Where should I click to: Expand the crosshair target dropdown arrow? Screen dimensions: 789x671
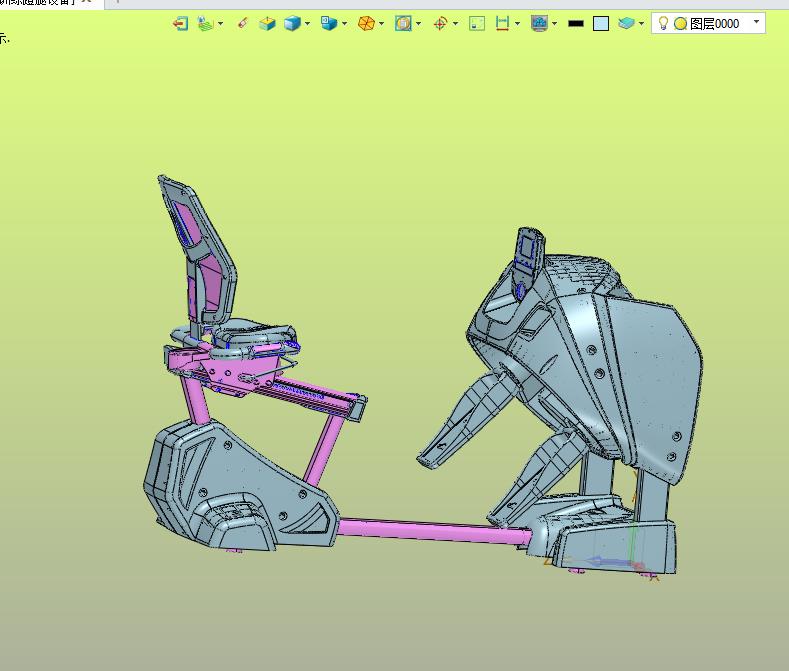pos(455,24)
